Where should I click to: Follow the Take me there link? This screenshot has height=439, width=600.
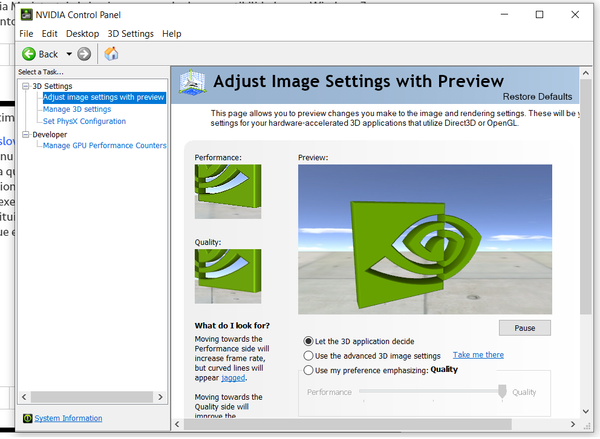coord(478,355)
